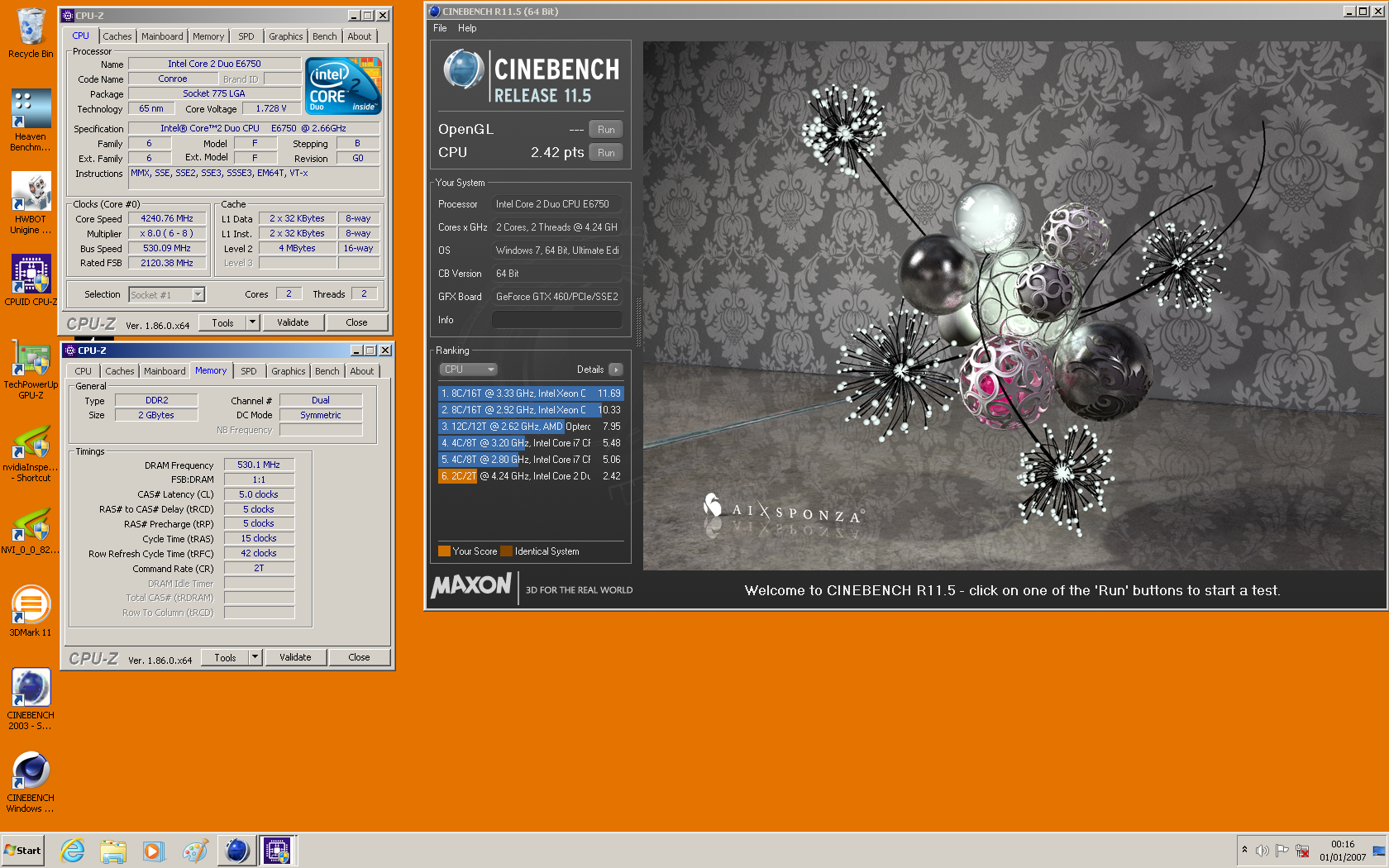Screen dimensions: 1389x868
Task: Click the Intel Core 2 Duo logo
Action: (x=343, y=85)
